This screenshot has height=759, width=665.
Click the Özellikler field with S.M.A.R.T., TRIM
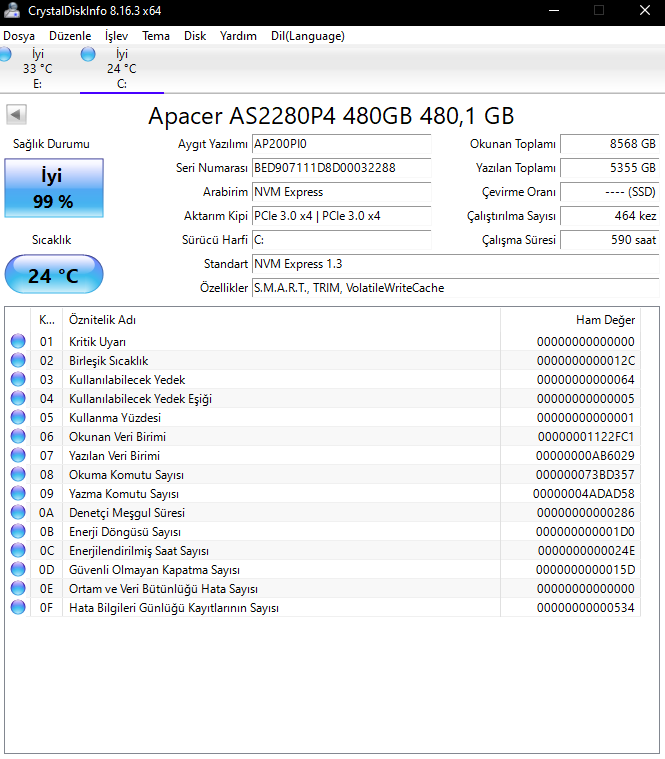[455, 288]
